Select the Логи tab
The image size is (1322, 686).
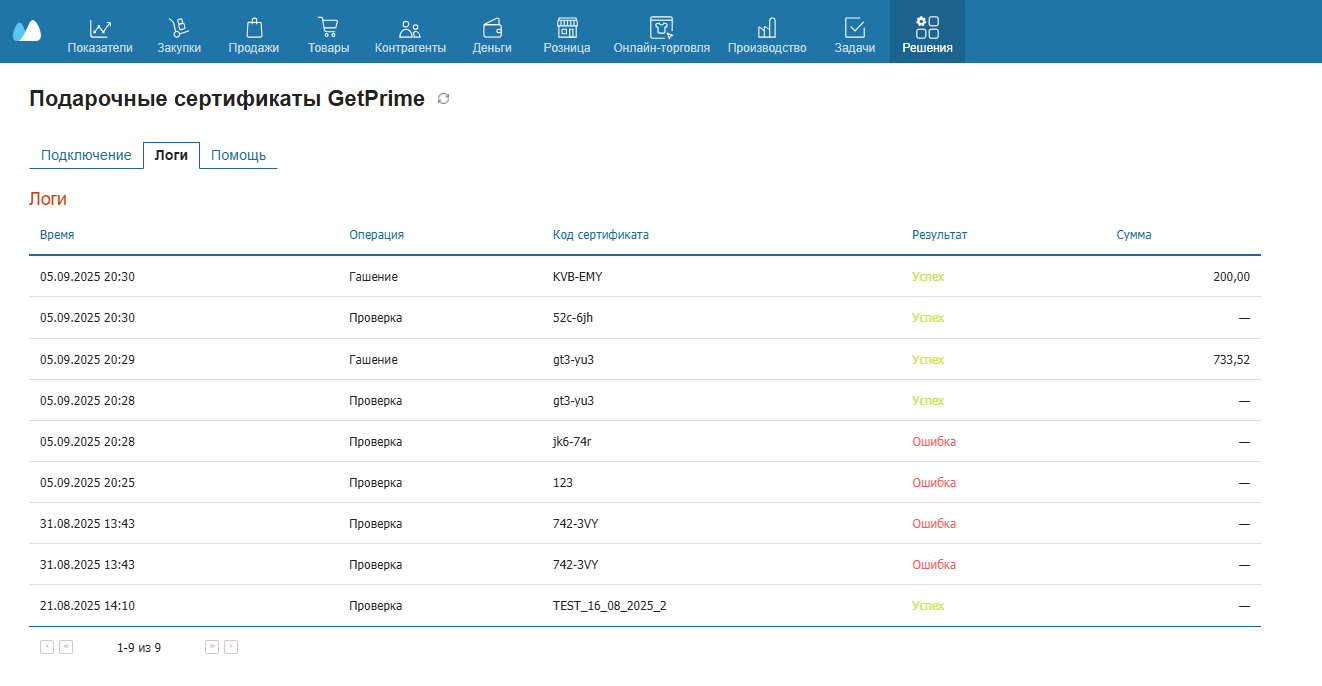pyautogui.click(x=171, y=155)
